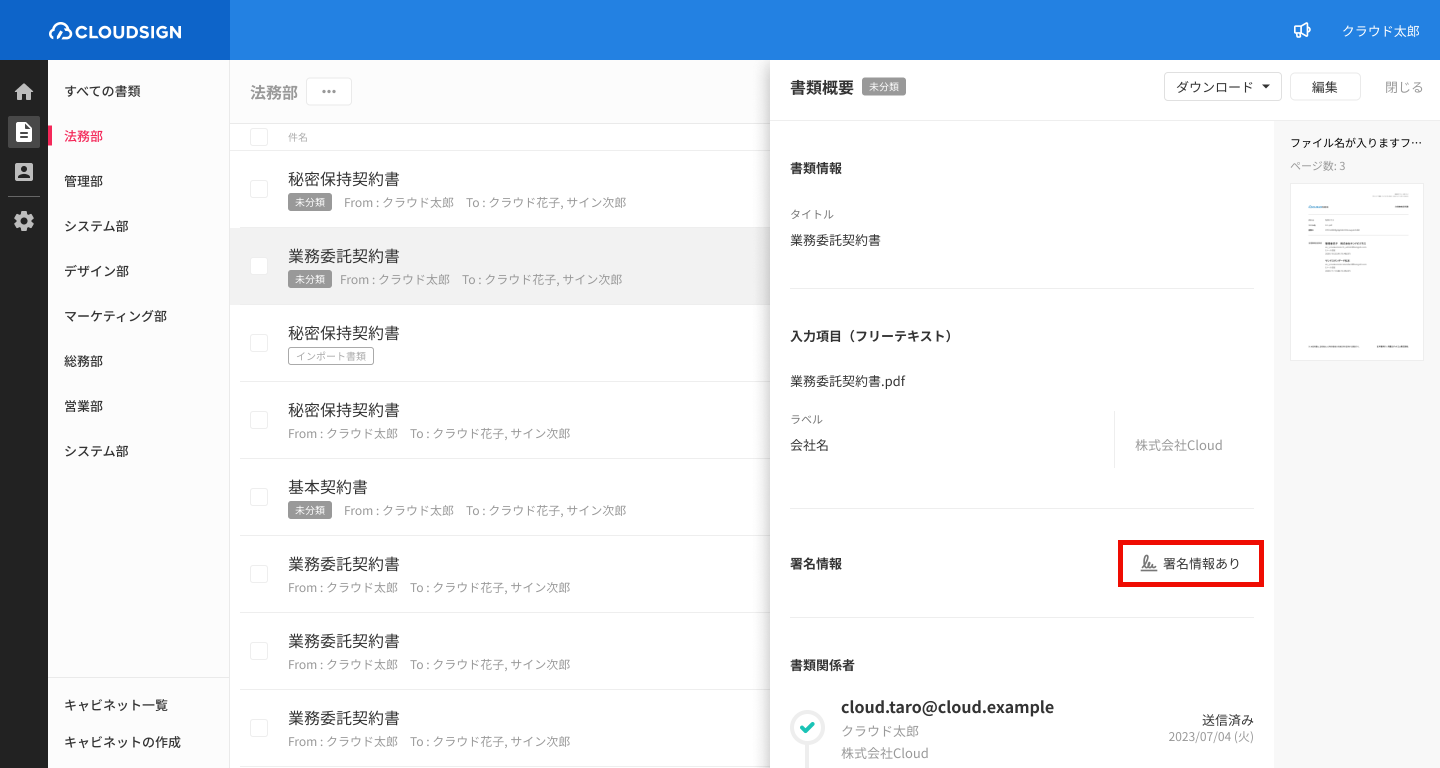Image resolution: width=1440 pixels, height=768 pixels.
Task: Click the CloudSign logo
Action: pyautogui.click(x=115, y=31)
